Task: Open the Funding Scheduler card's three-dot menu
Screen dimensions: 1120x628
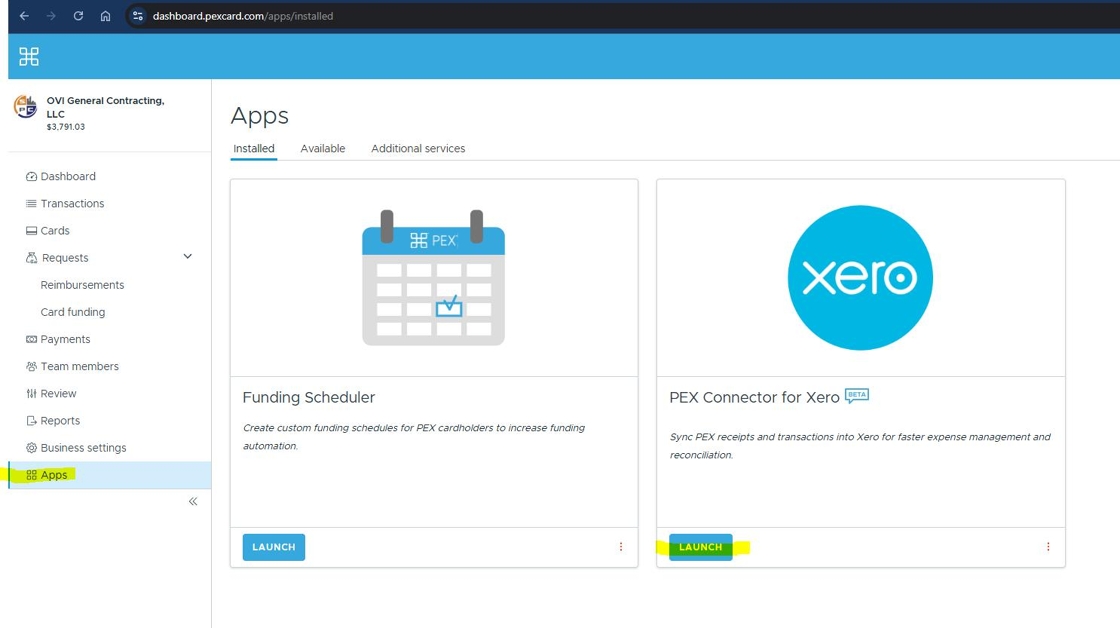Action: [621, 547]
